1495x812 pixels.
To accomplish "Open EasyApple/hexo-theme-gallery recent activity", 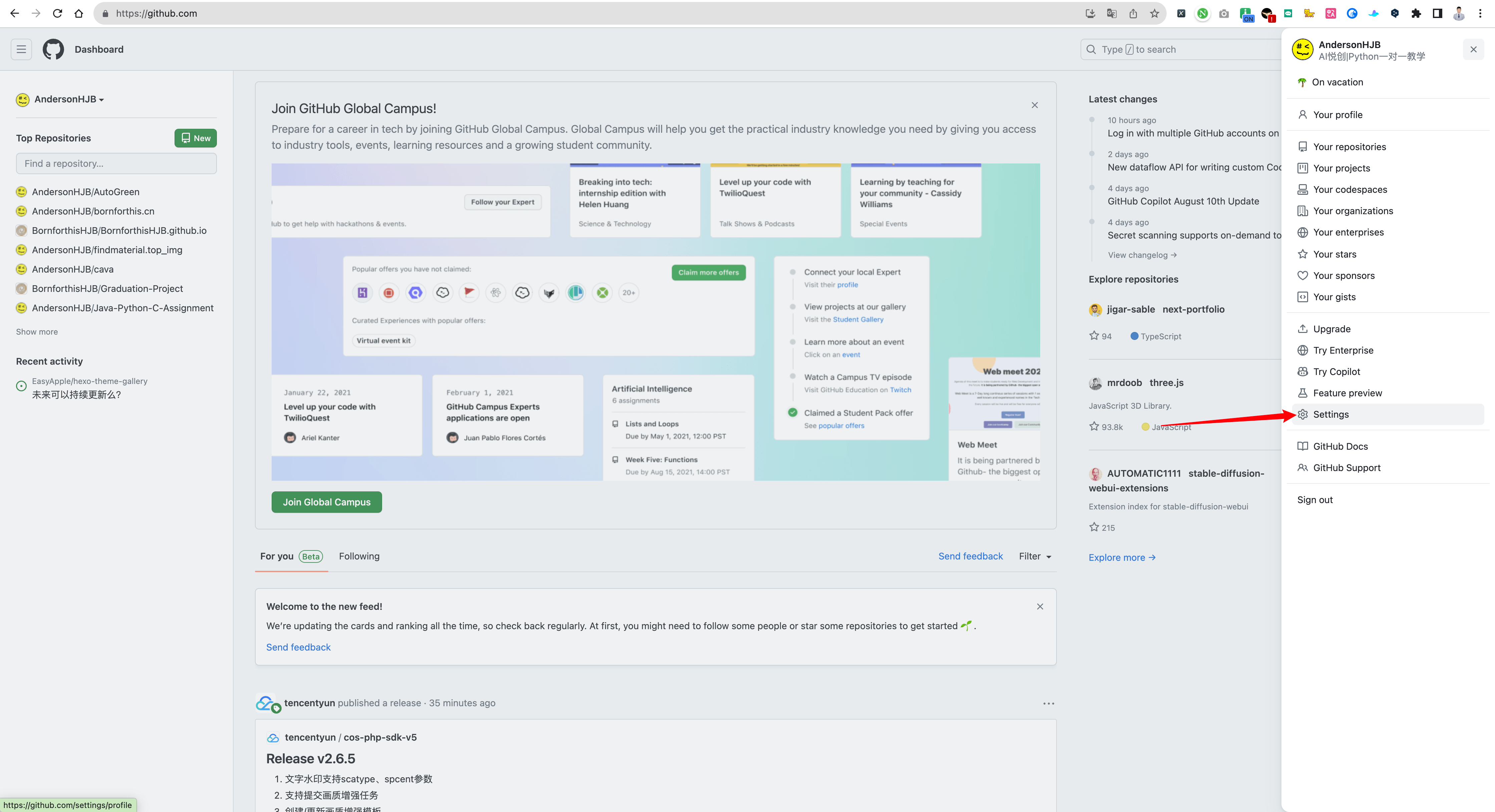I will 89,381.
